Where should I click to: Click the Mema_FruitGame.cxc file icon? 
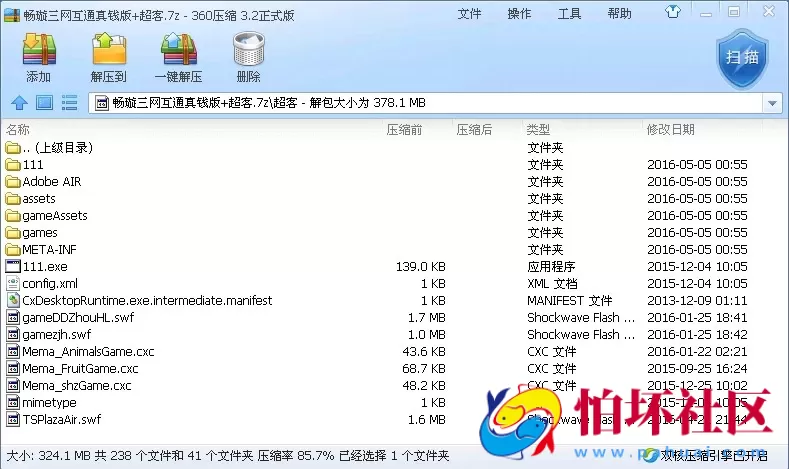click(13, 368)
